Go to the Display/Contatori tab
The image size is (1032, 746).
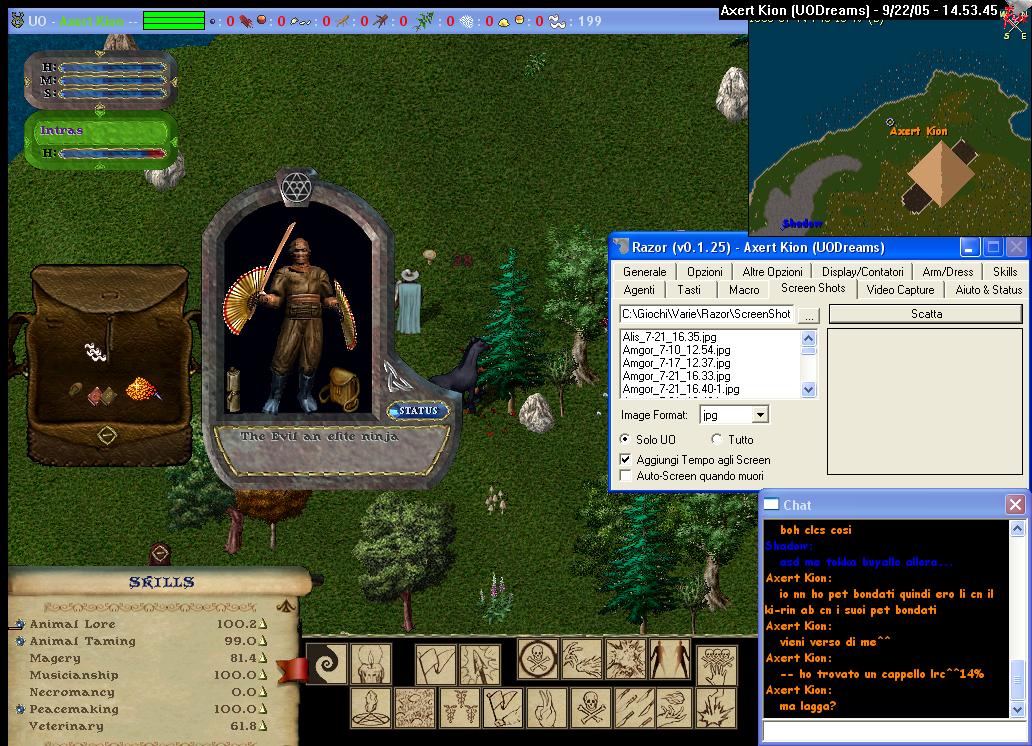(862, 271)
